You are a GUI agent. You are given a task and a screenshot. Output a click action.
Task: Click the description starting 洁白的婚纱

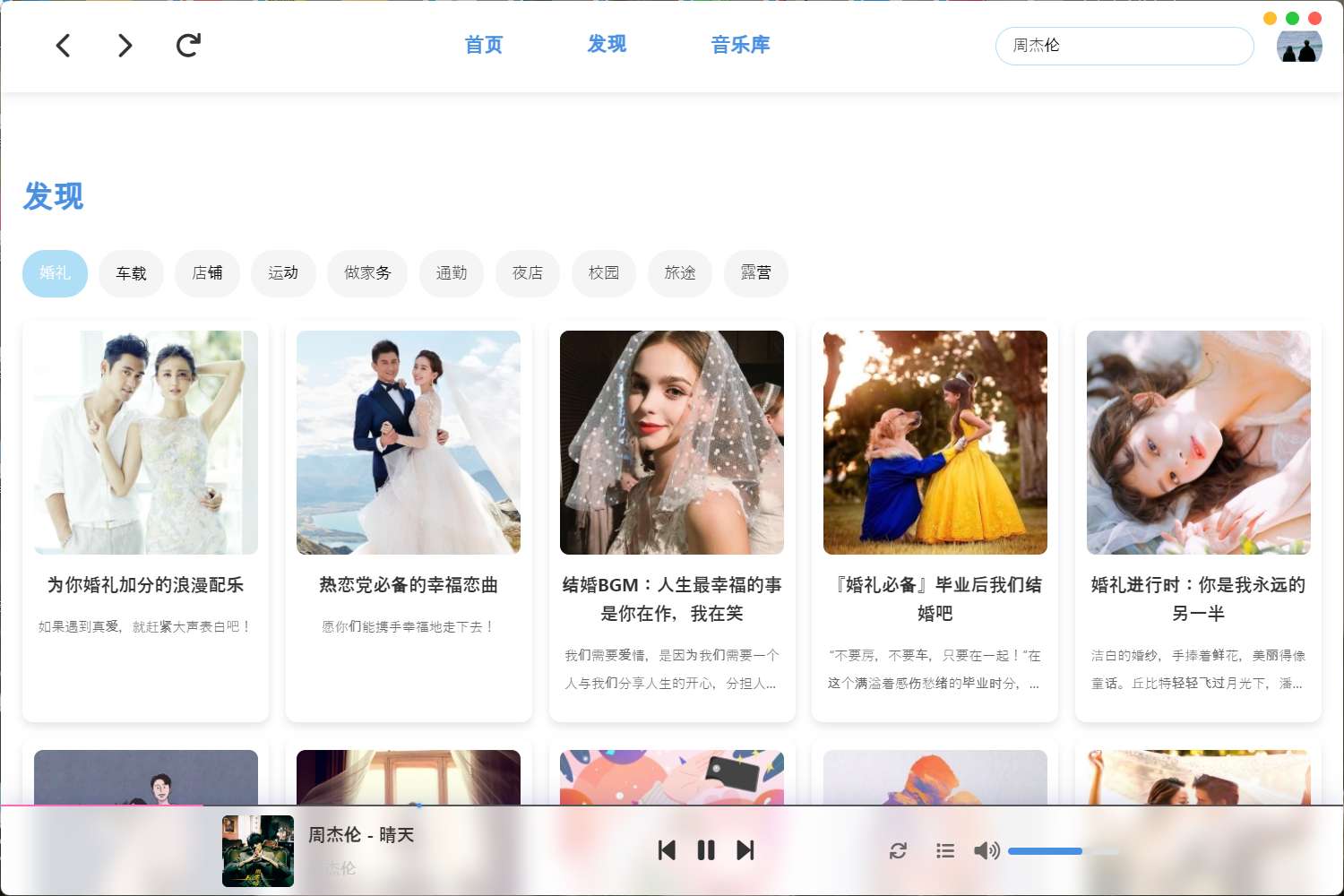click(1199, 669)
